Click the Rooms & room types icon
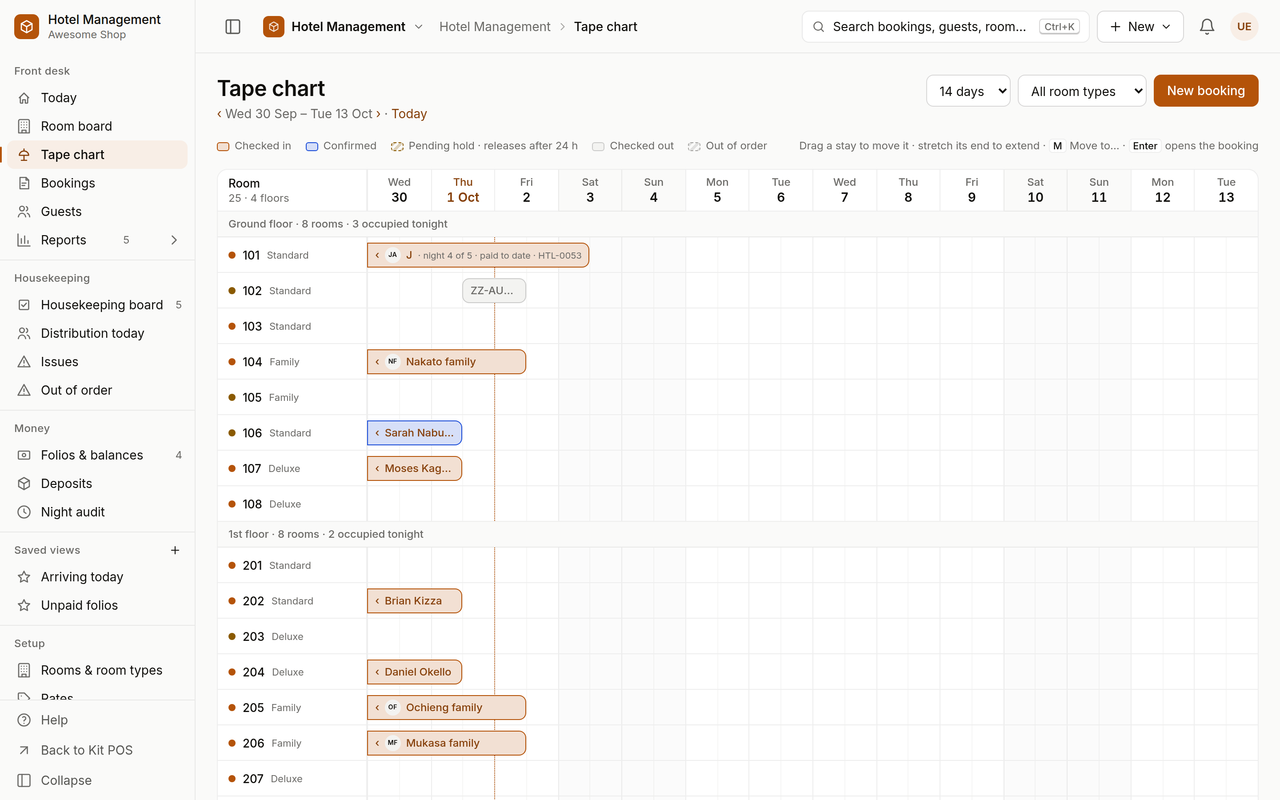This screenshot has height=800, width=1280. 24,670
